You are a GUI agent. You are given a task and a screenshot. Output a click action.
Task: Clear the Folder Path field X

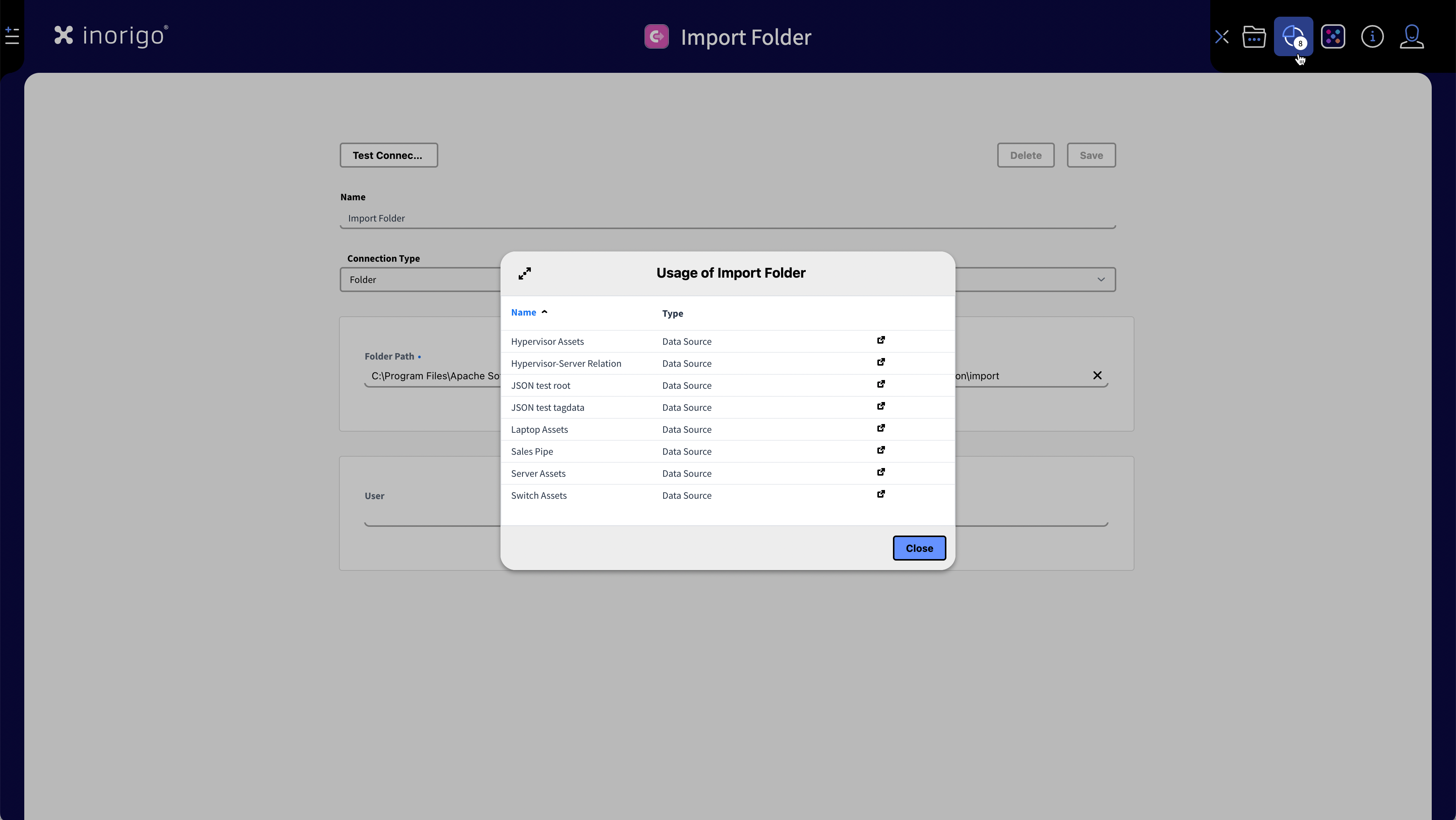tap(1097, 375)
